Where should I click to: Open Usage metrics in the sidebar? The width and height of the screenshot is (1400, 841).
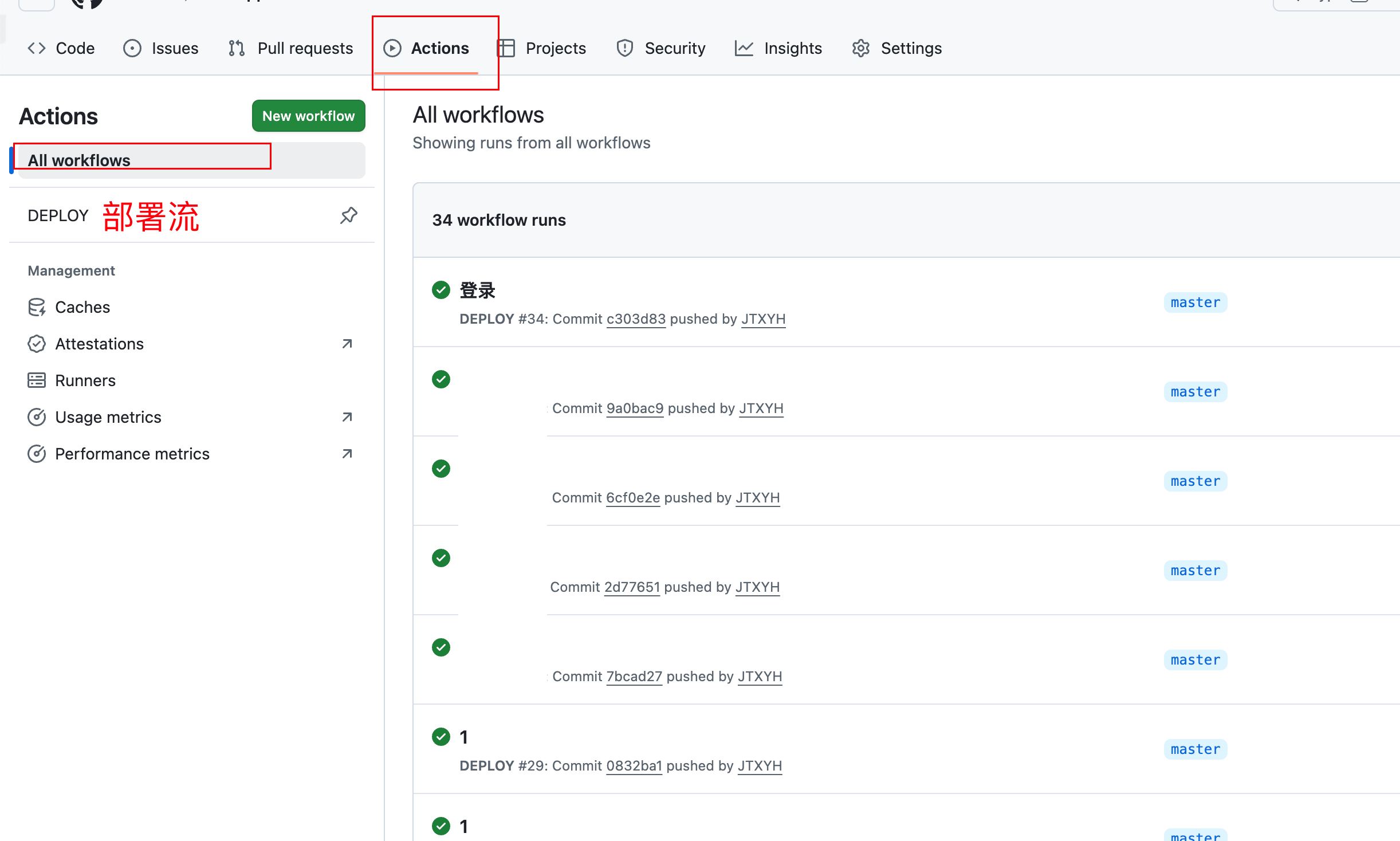point(108,417)
